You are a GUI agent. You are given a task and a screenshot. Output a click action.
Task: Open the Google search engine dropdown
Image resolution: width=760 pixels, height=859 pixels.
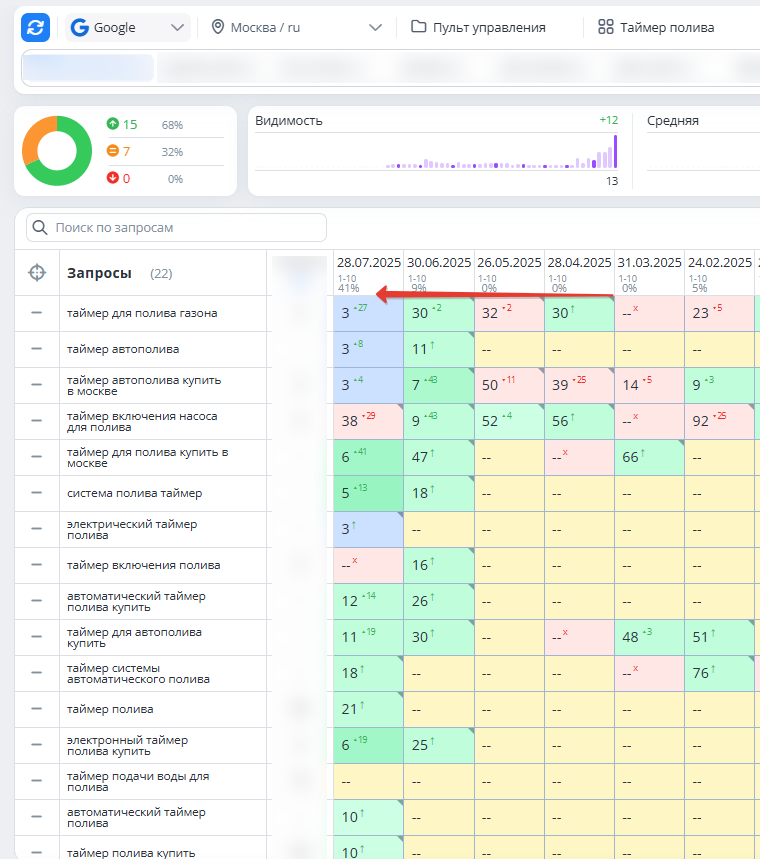point(129,27)
